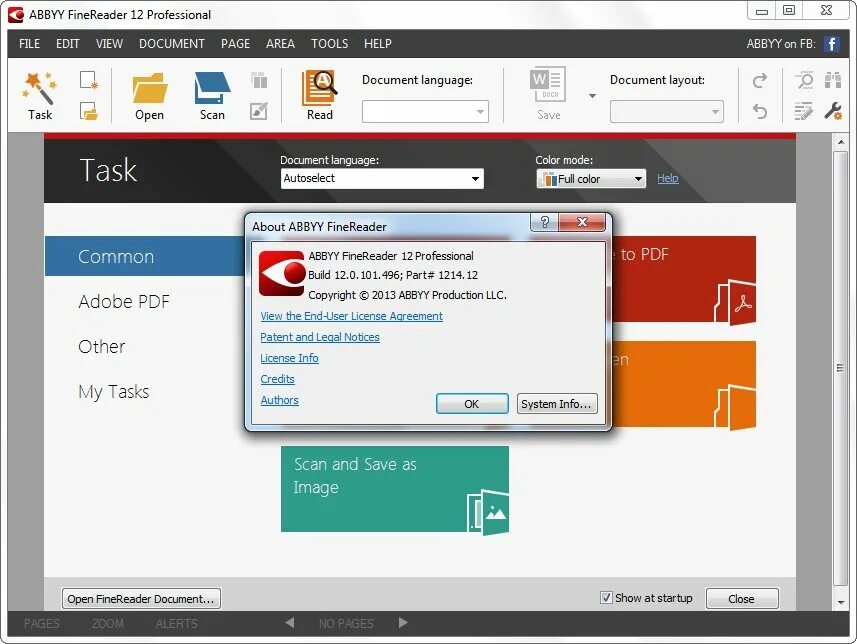Open the Authors link
This screenshot has width=857, height=644.
click(279, 400)
